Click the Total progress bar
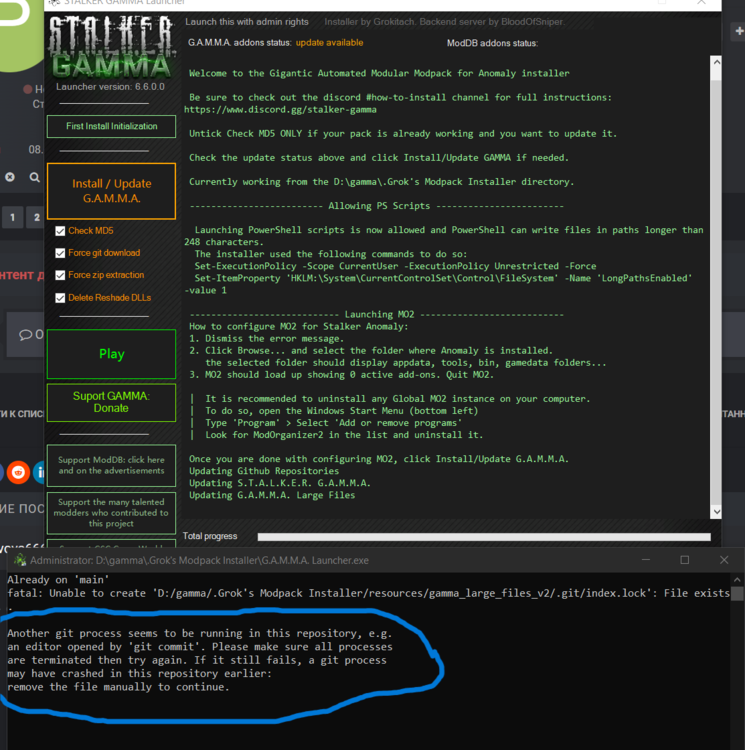 (x=484, y=537)
